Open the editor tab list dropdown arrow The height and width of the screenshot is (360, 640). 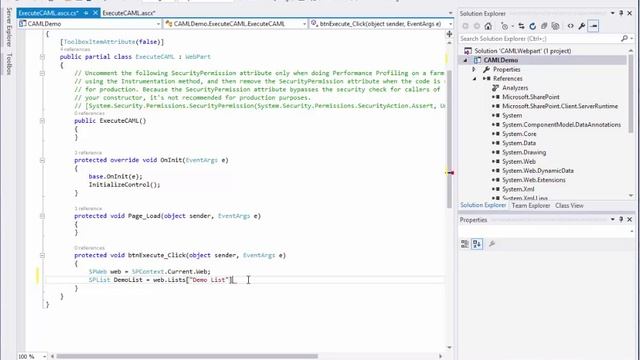(450, 13)
